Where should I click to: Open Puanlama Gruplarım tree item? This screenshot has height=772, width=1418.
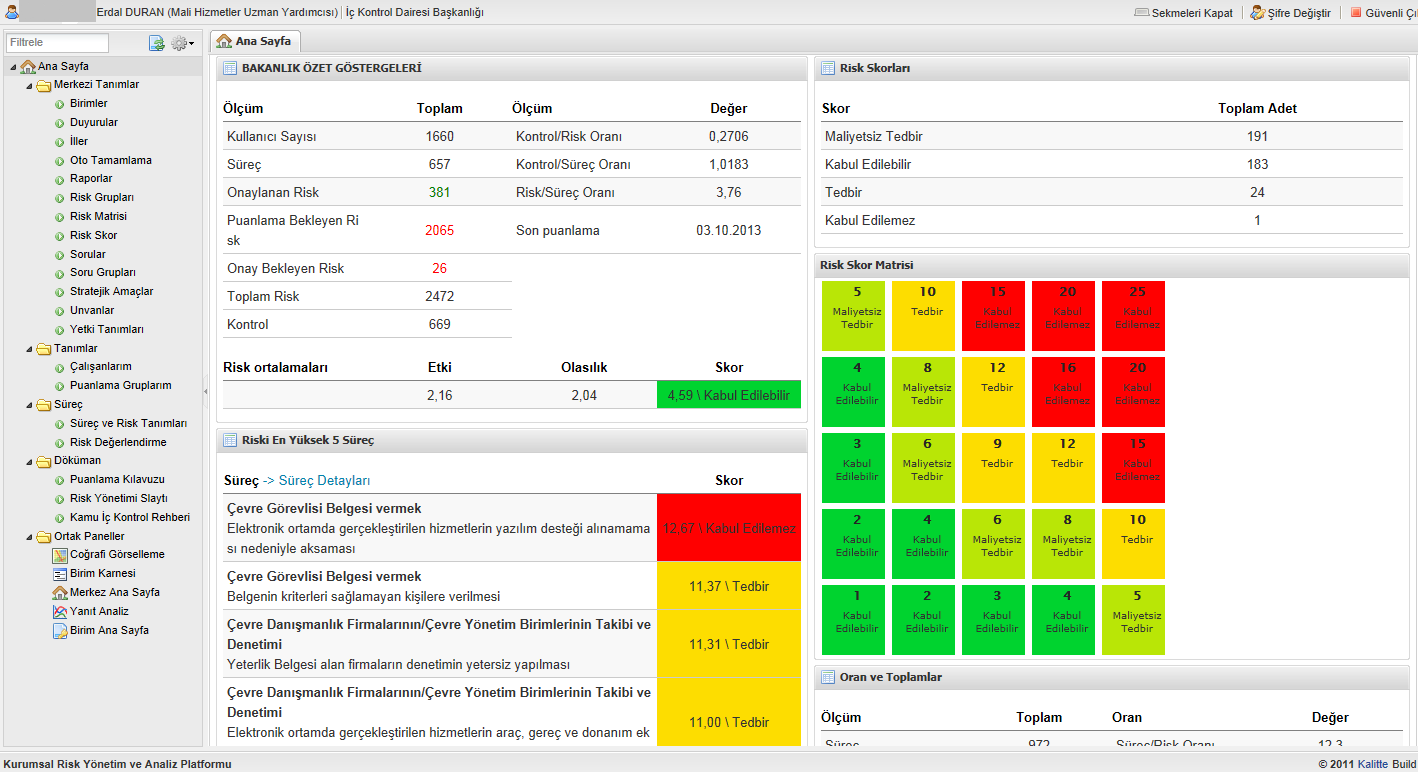(120, 385)
